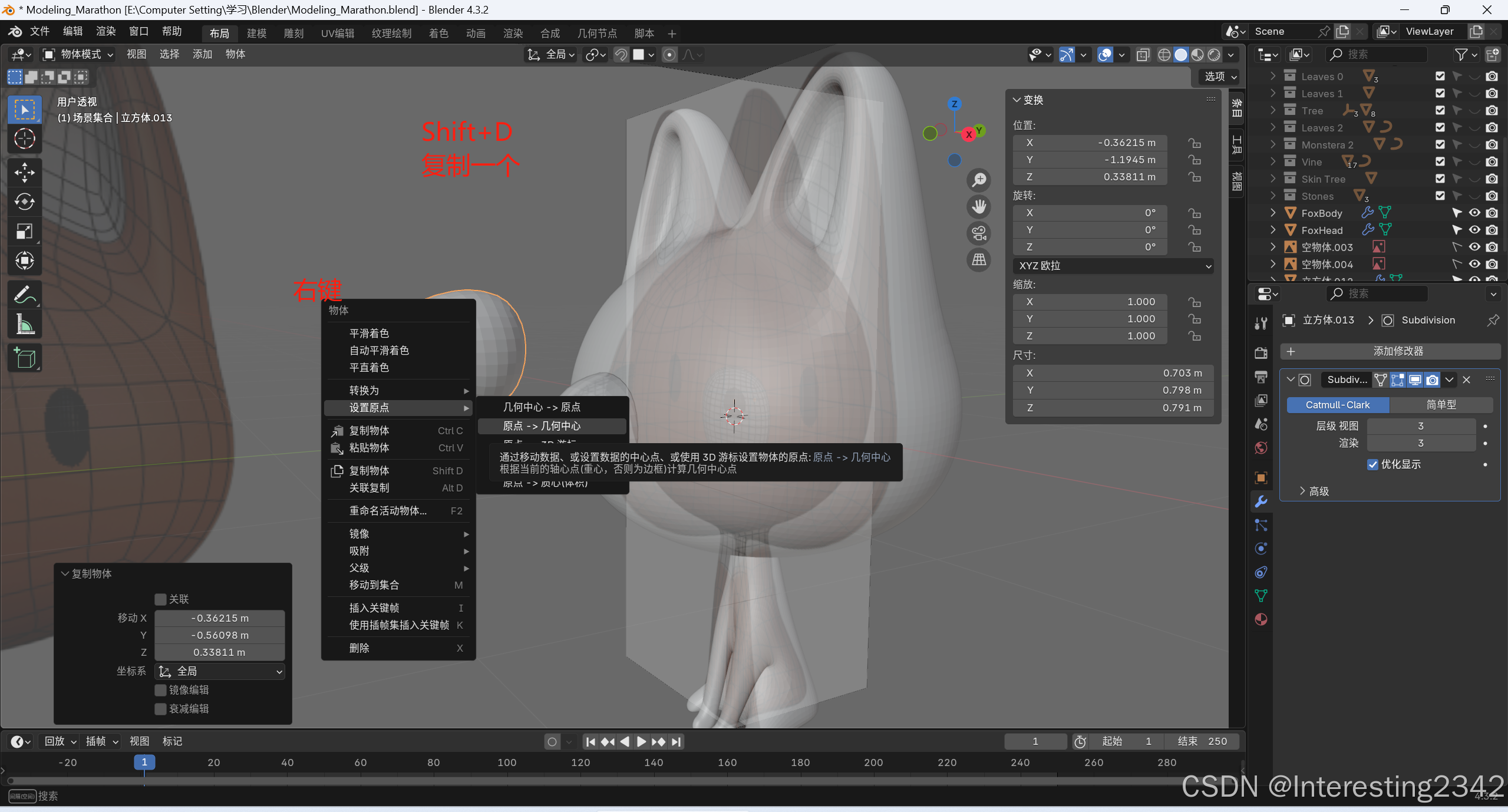Select the Measure ruler tool
Image resolution: width=1508 pixels, height=812 pixels.
pyautogui.click(x=24, y=324)
